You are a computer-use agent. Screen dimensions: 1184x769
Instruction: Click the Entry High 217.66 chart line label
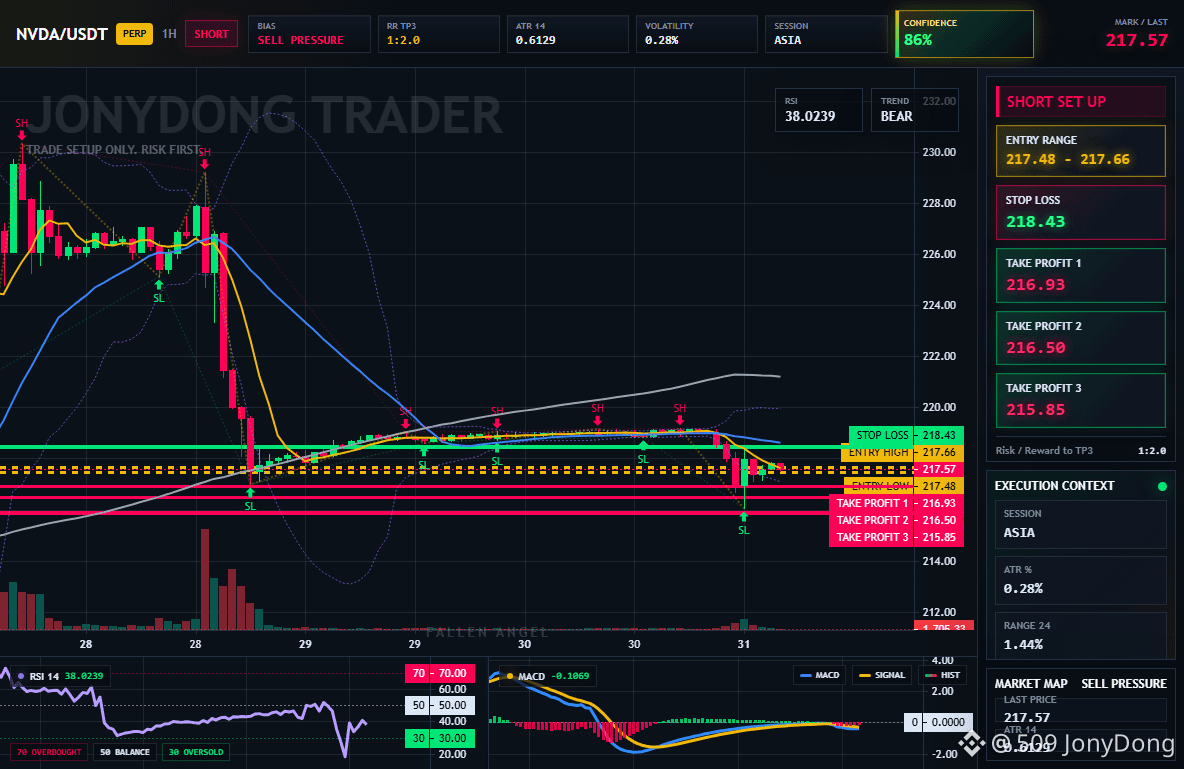902,452
